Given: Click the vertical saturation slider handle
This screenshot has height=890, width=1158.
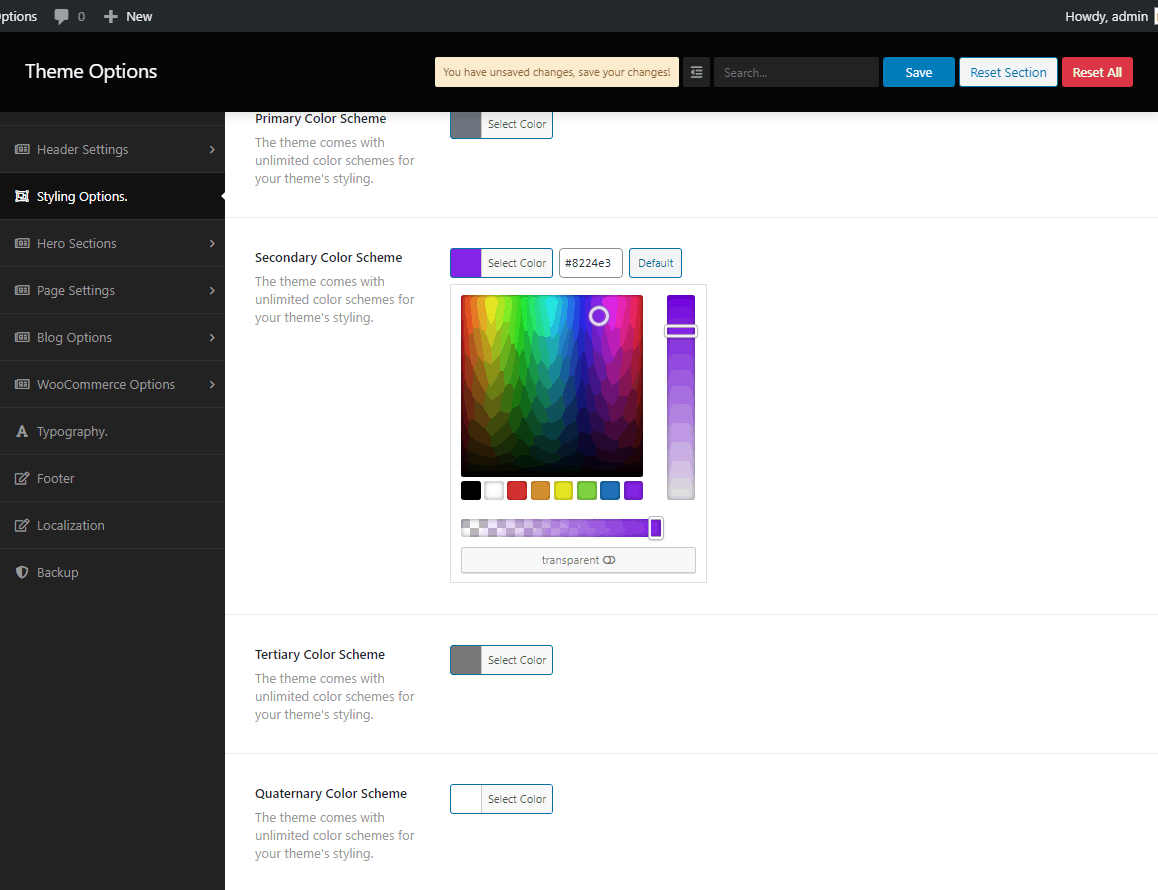Looking at the screenshot, I should pos(681,331).
